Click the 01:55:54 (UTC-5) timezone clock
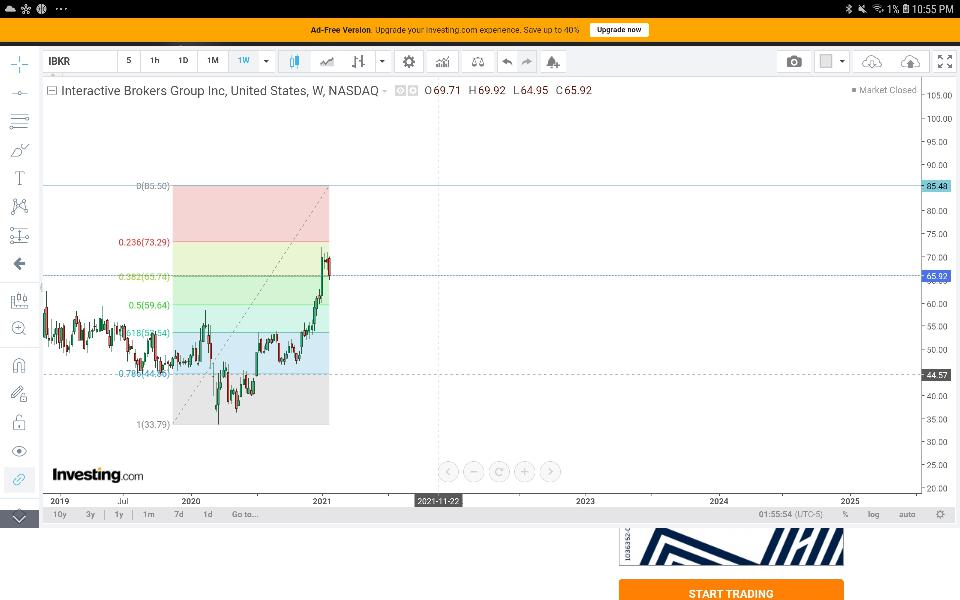 point(790,514)
